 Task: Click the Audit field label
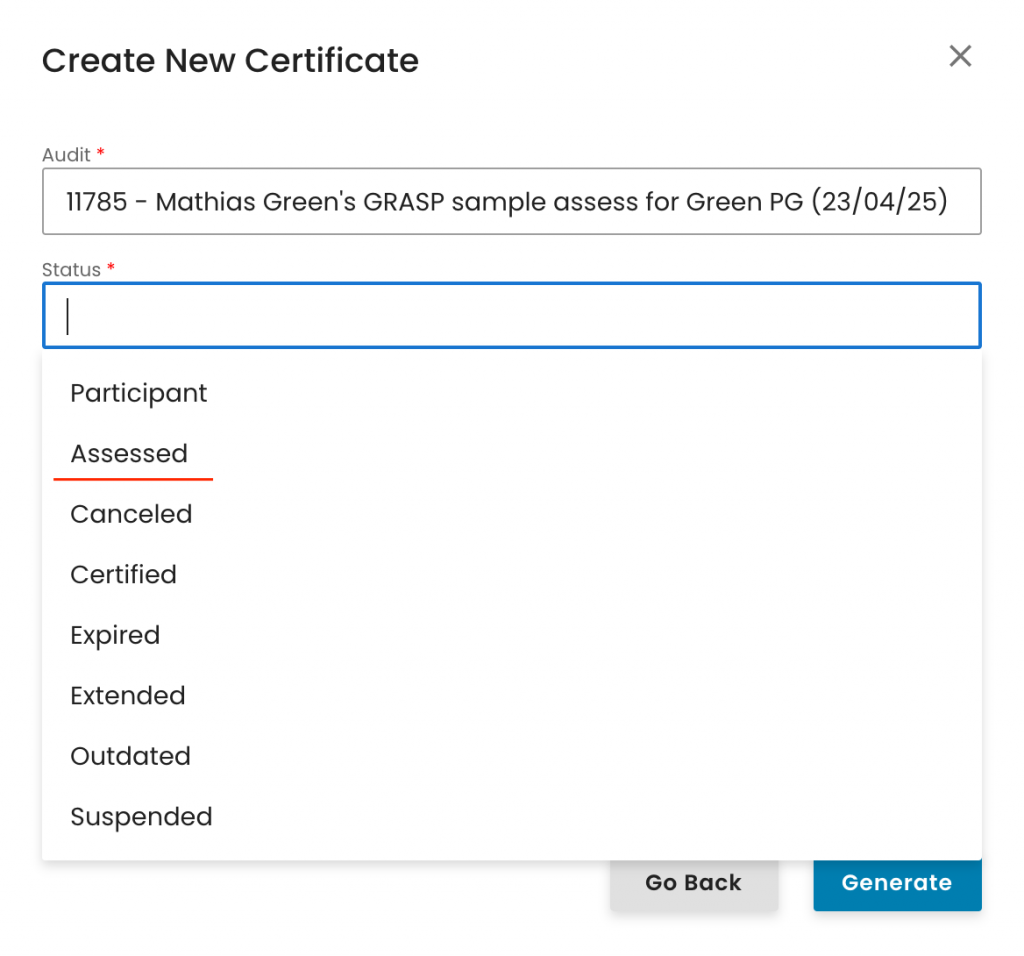click(x=65, y=155)
